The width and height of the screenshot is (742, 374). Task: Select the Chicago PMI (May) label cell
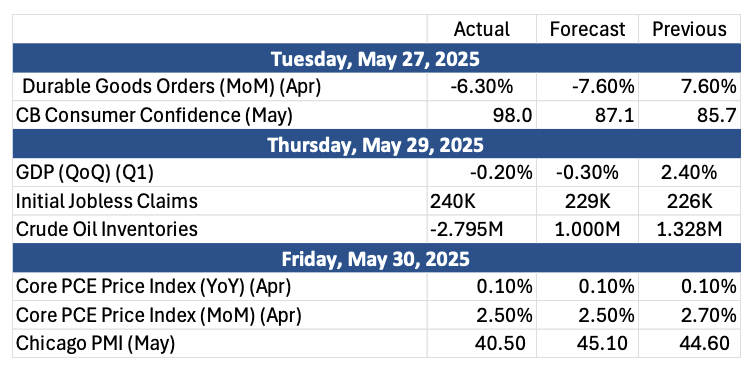tap(220, 344)
